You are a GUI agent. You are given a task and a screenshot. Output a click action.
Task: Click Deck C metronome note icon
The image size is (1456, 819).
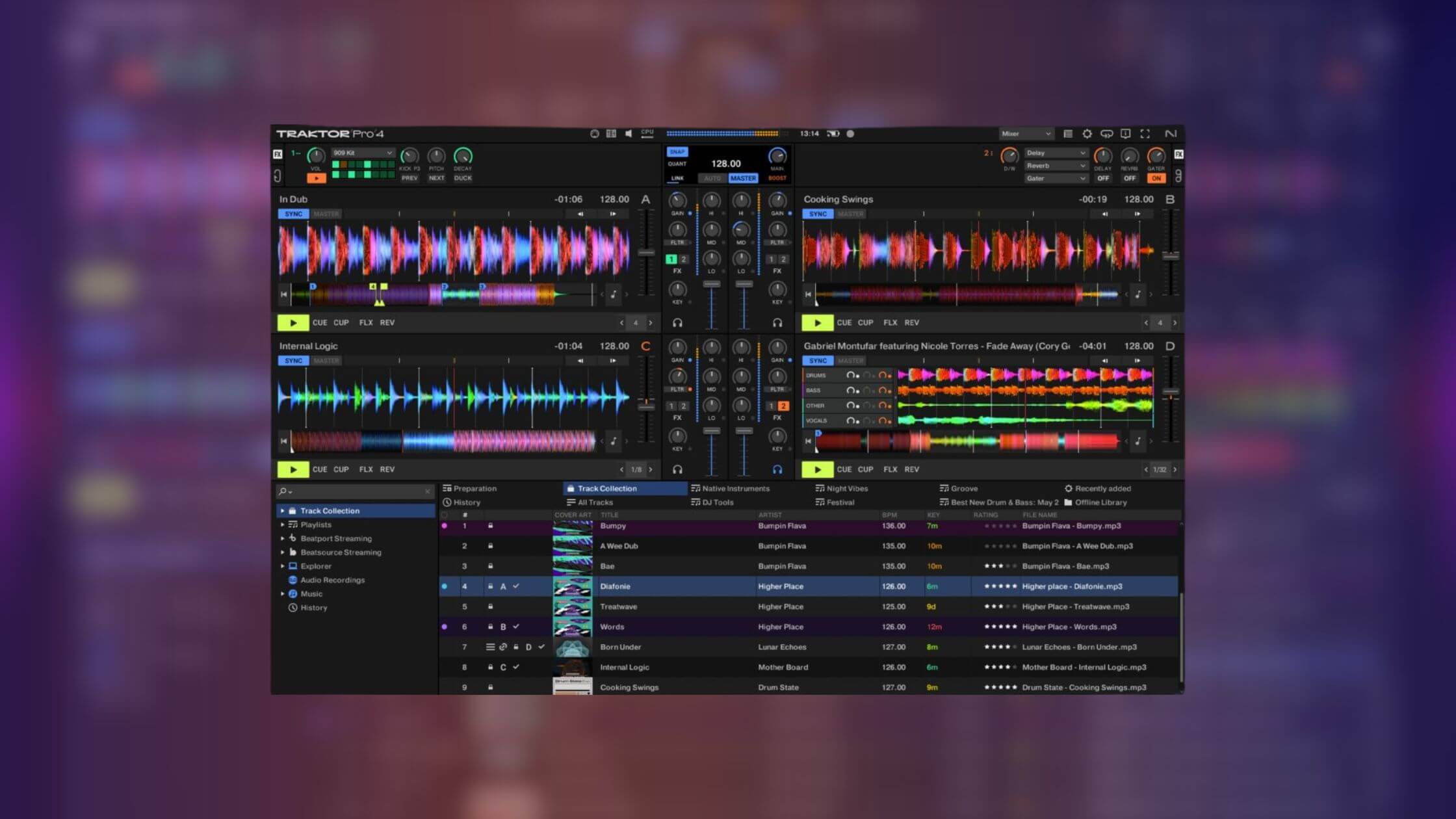(613, 441)
